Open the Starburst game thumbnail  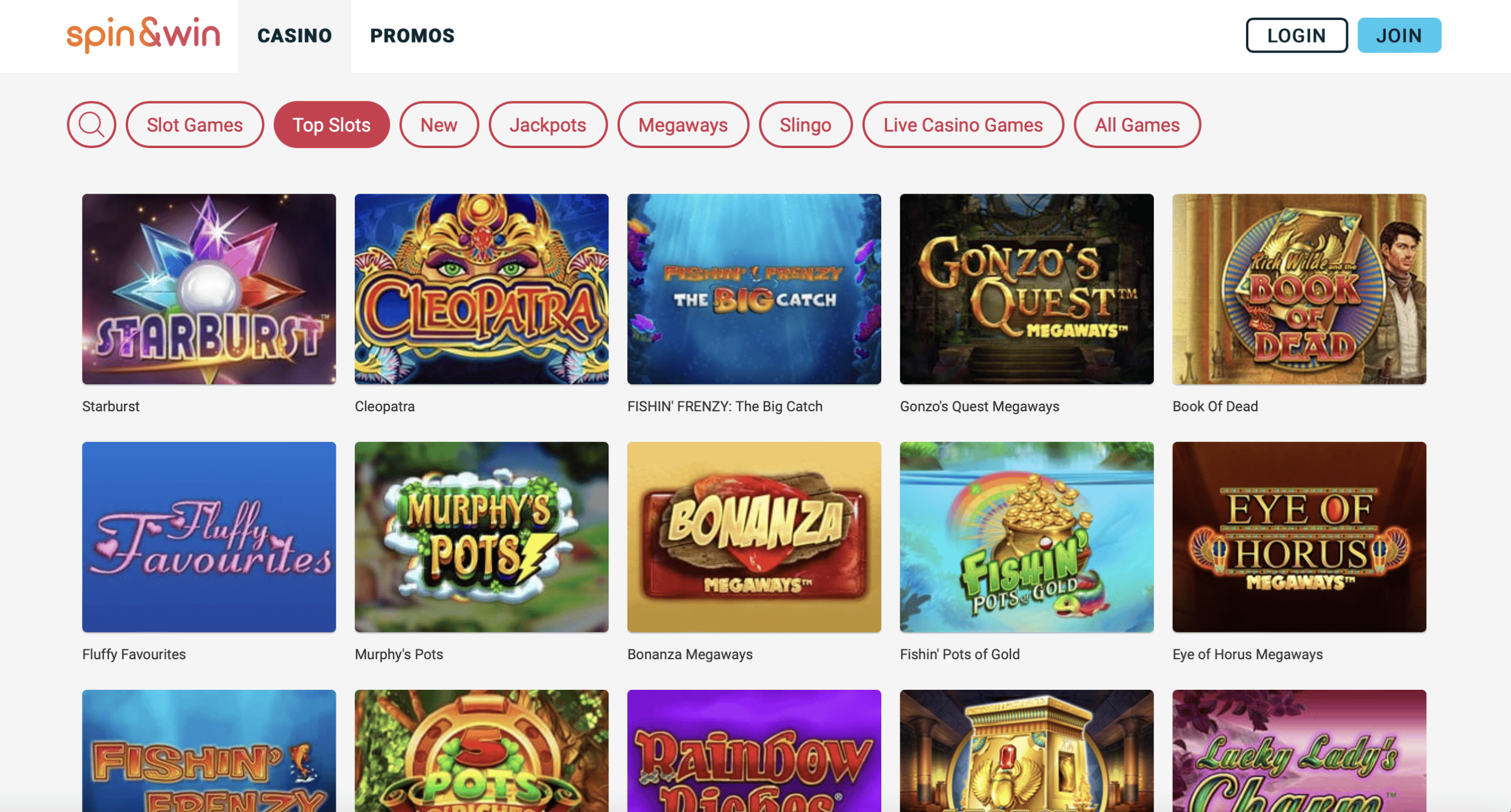click(209, 289)
